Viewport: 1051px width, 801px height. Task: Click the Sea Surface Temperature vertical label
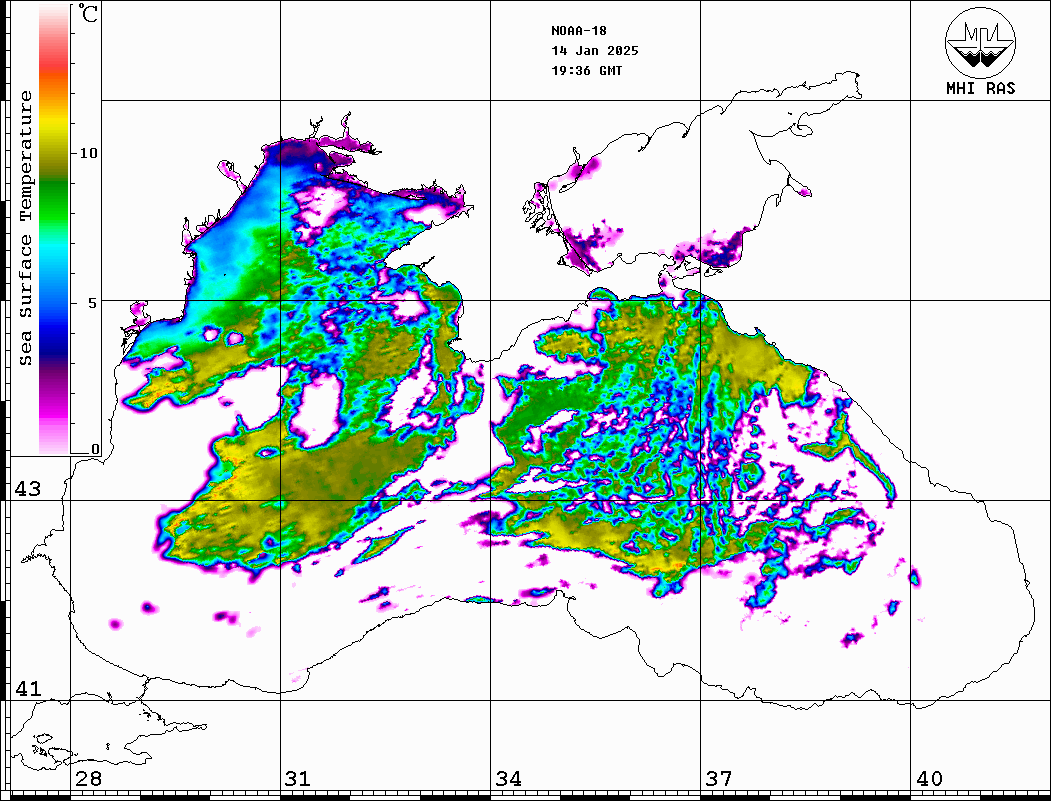tap(25, 229)
